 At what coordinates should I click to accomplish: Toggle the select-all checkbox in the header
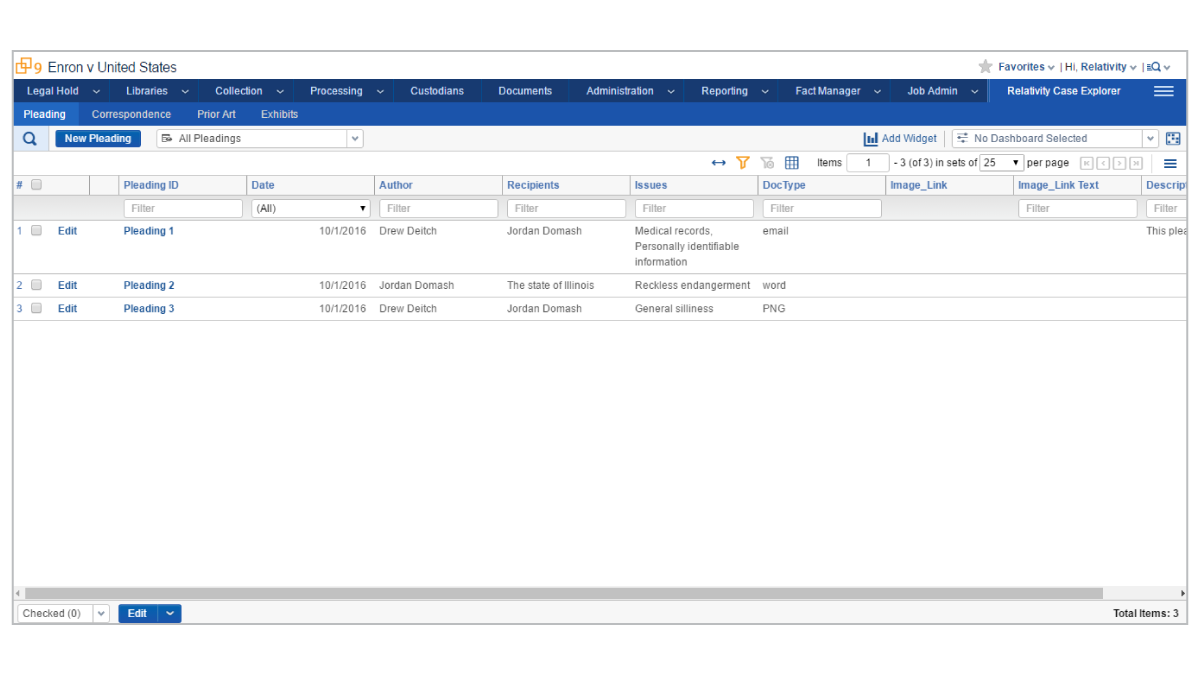click(x=36, y=184)
